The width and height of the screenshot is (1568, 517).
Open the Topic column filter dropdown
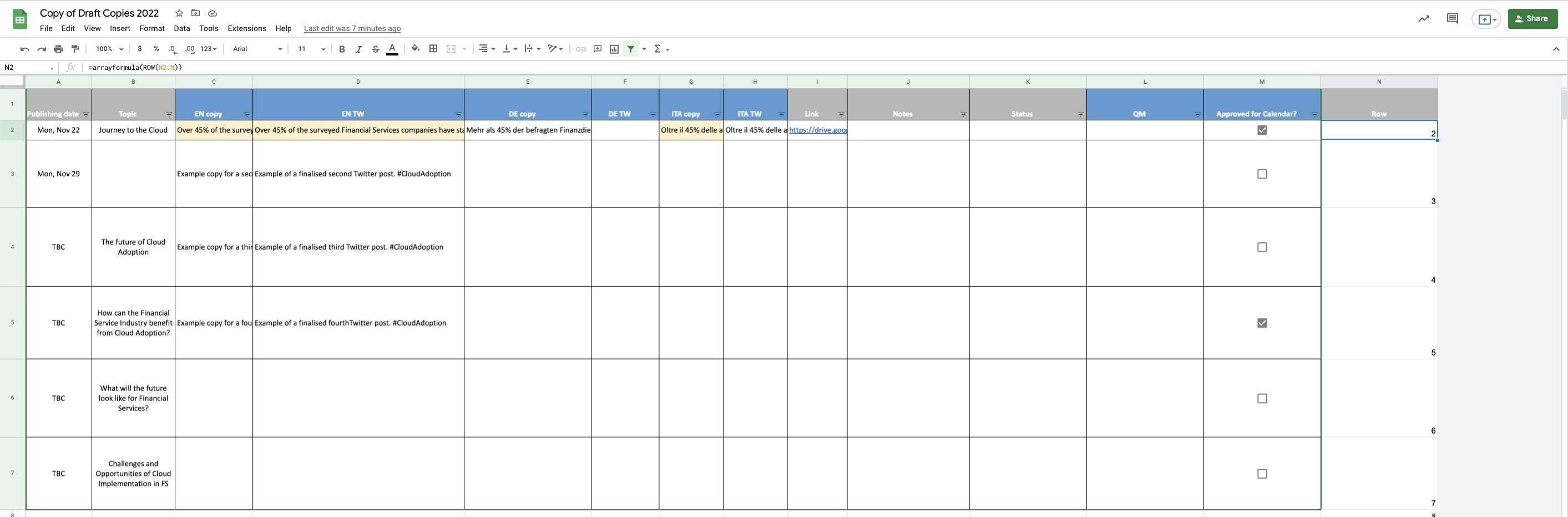[x=169, y=114]
